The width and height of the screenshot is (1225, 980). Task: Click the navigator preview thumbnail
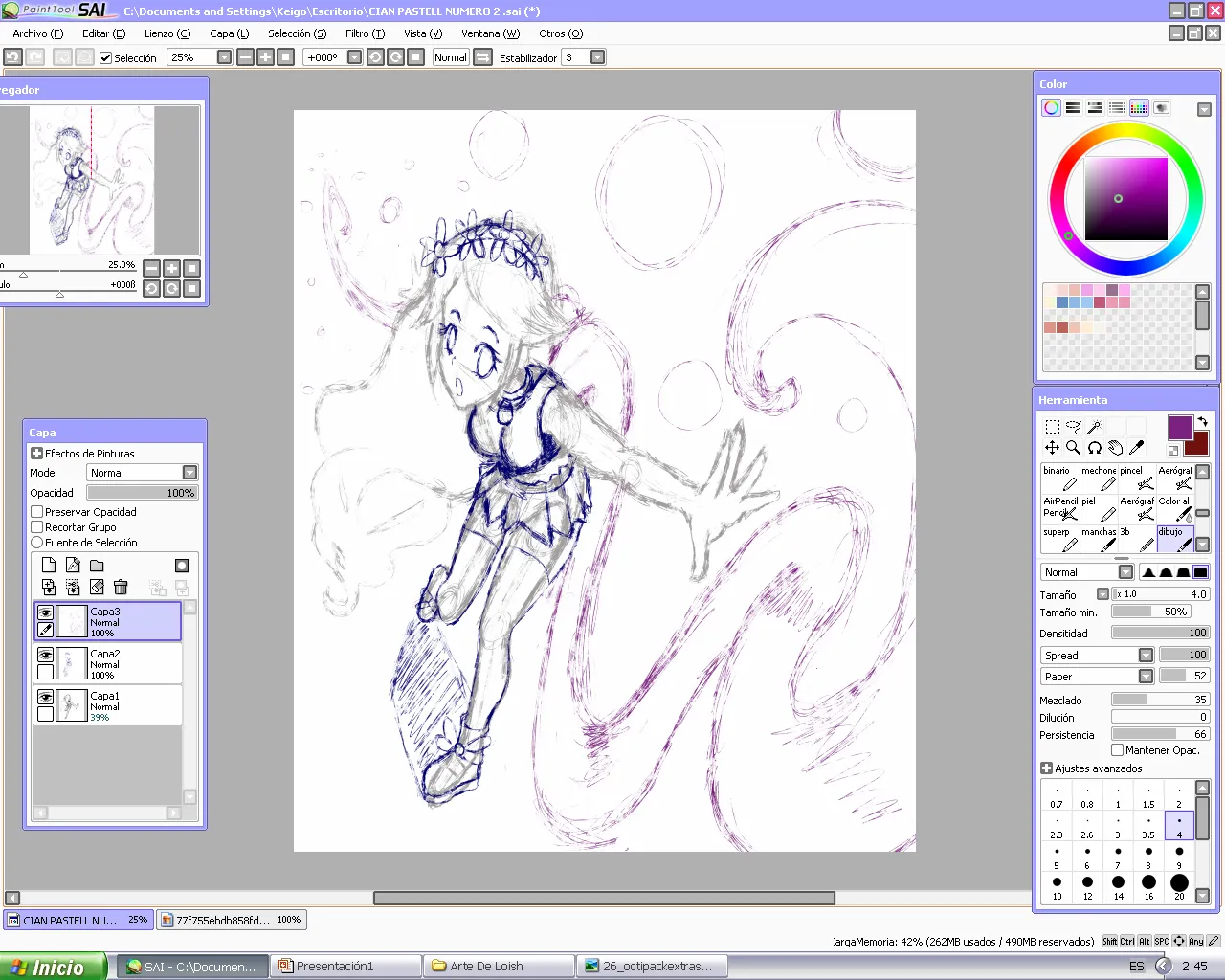click(x=92, y=180)
